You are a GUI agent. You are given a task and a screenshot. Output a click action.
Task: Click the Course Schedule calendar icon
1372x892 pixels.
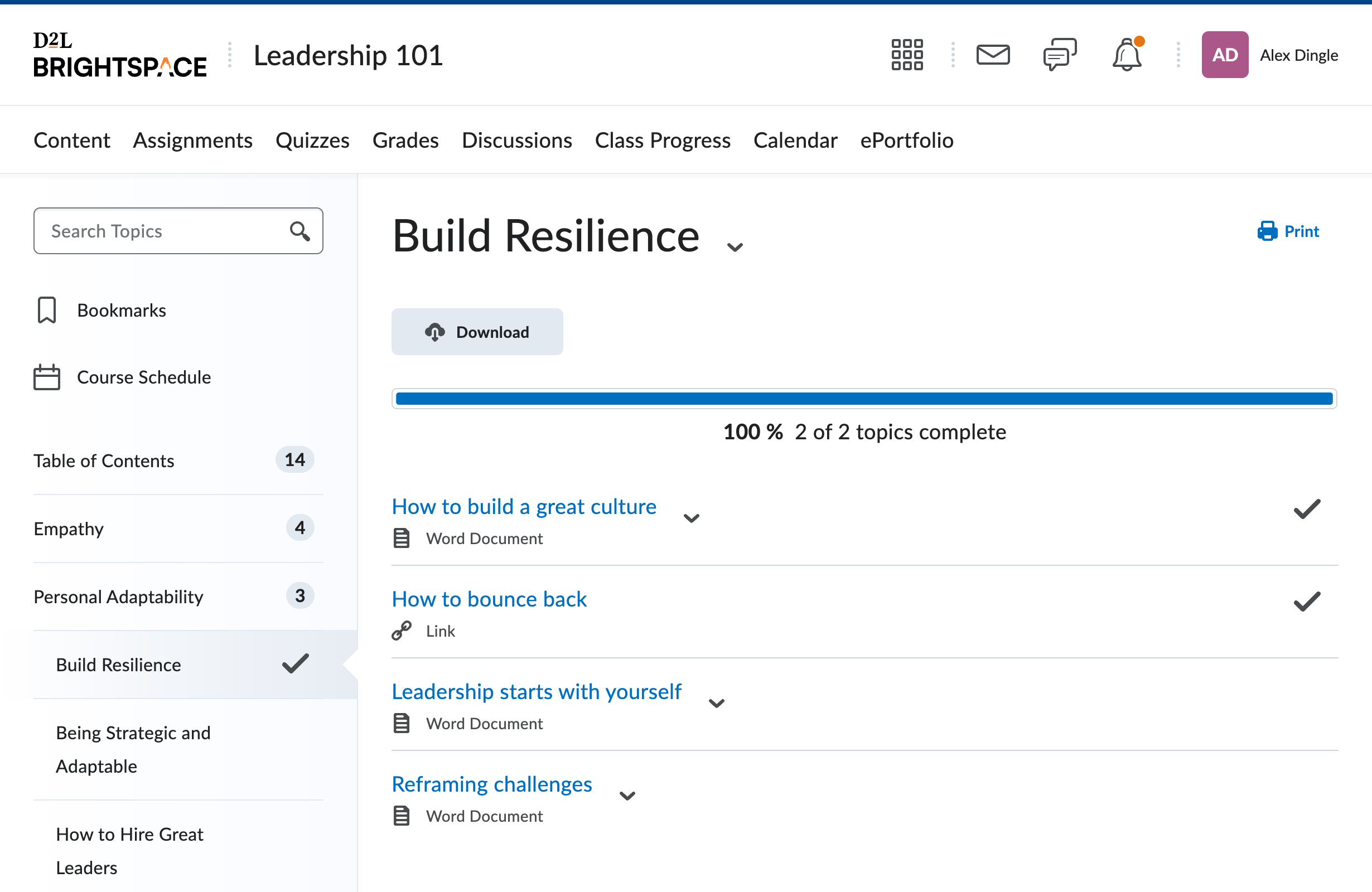click(x=47, y=377)
